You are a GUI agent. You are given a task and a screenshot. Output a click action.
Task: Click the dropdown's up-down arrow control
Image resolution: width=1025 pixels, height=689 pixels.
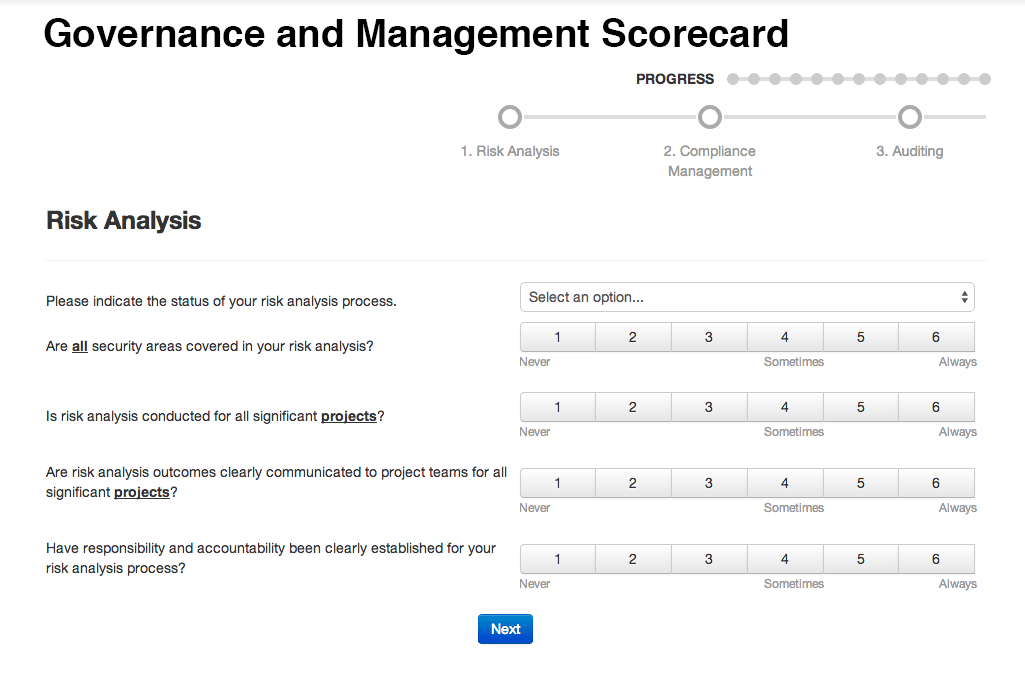(x=965, y=297)
